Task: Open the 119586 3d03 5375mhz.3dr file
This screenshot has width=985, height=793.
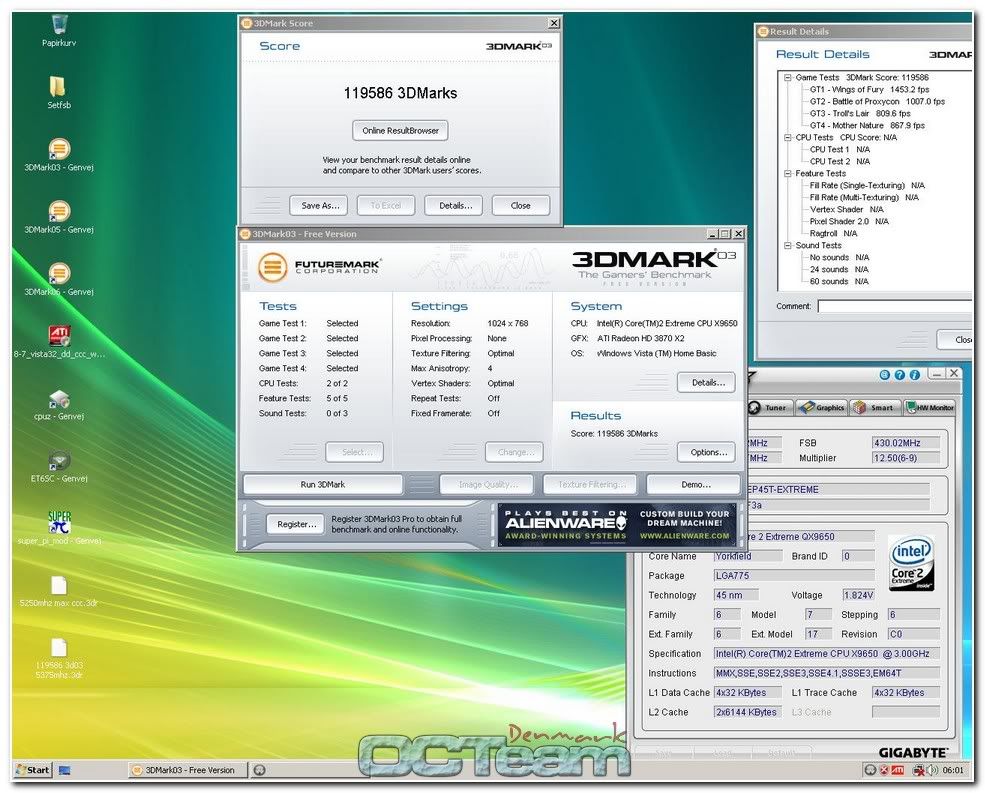Action: pos(59,647)
